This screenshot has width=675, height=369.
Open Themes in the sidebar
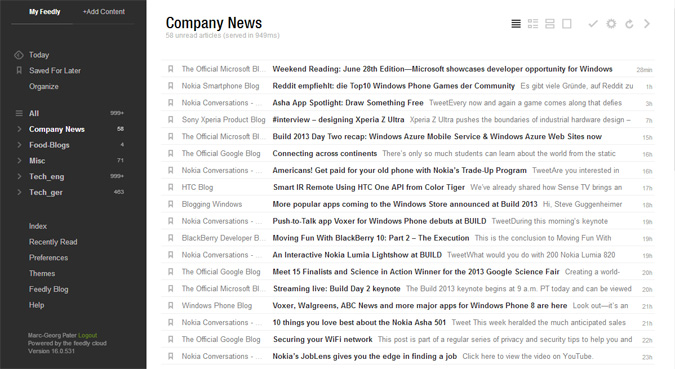(42, 273)
